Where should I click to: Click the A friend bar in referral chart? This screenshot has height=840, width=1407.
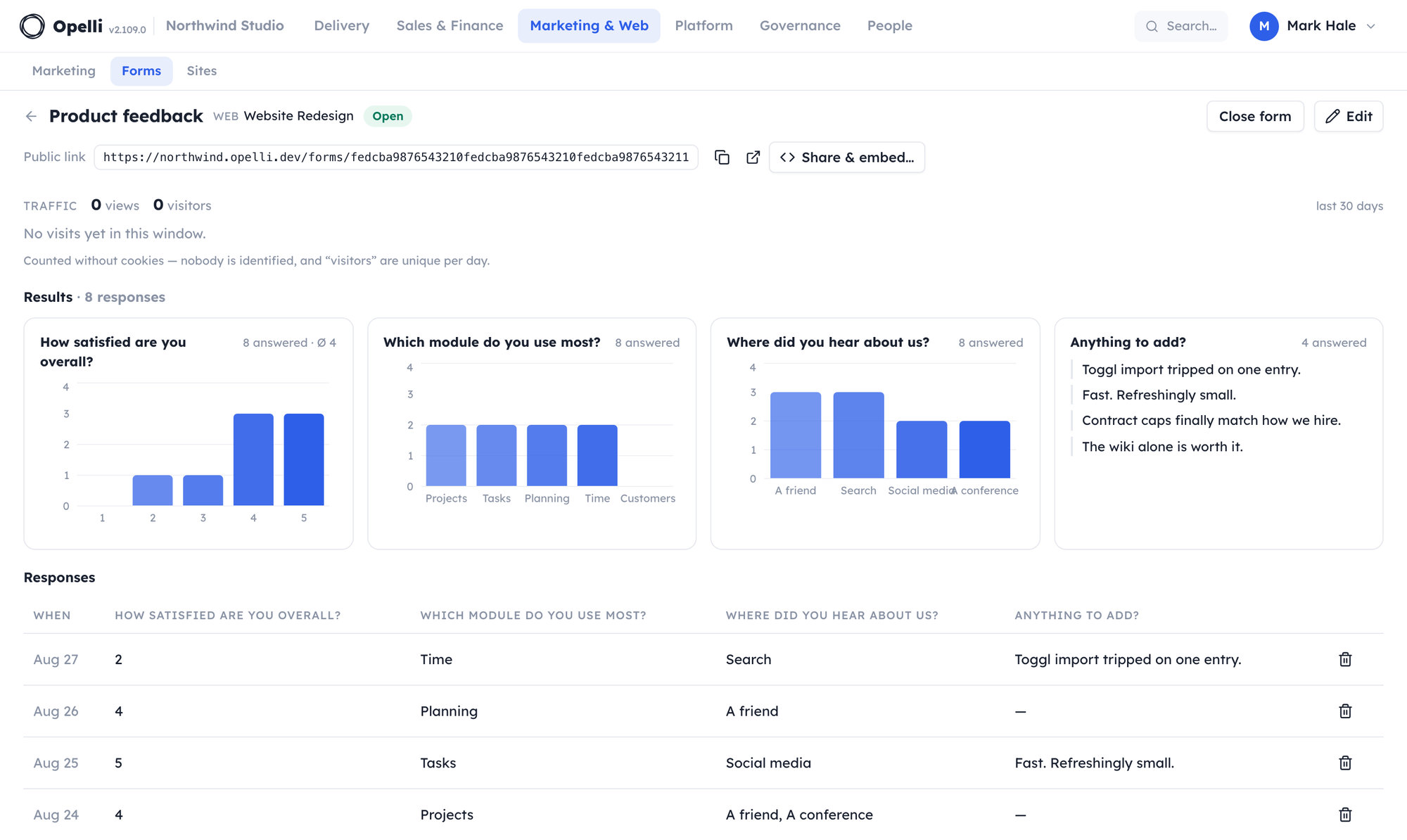pyautogui.click(x=796, y=435)
